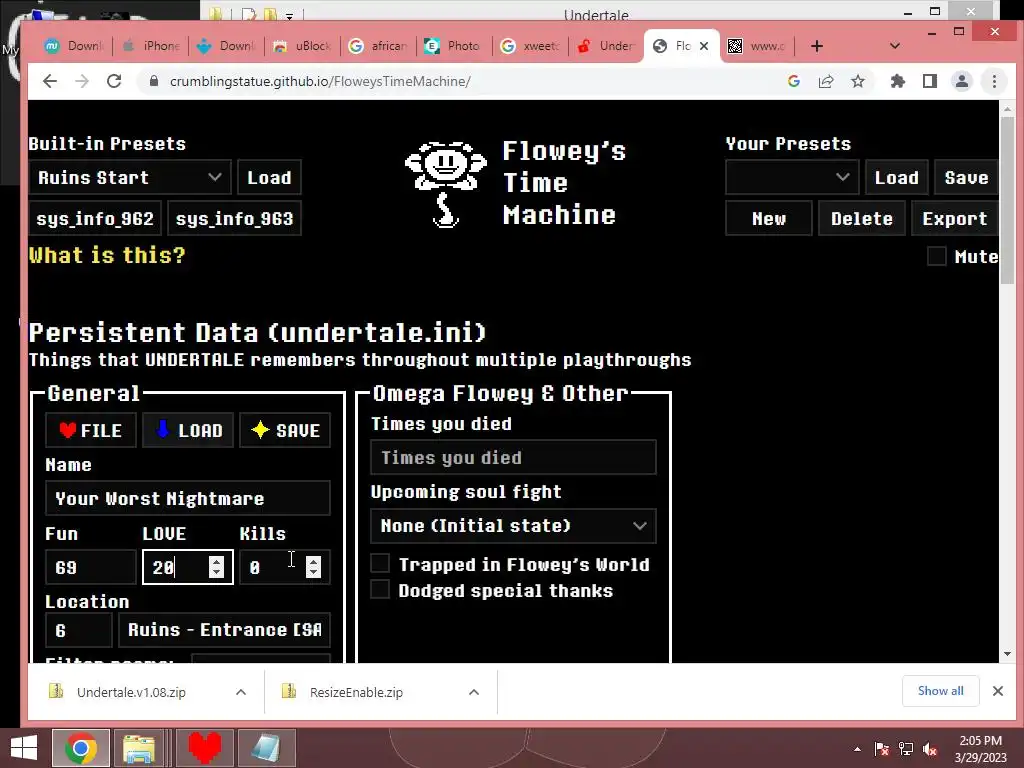Click the yellow star SAVE button
The height and width of the screenshot is (768, 1024).
point(285,430)
